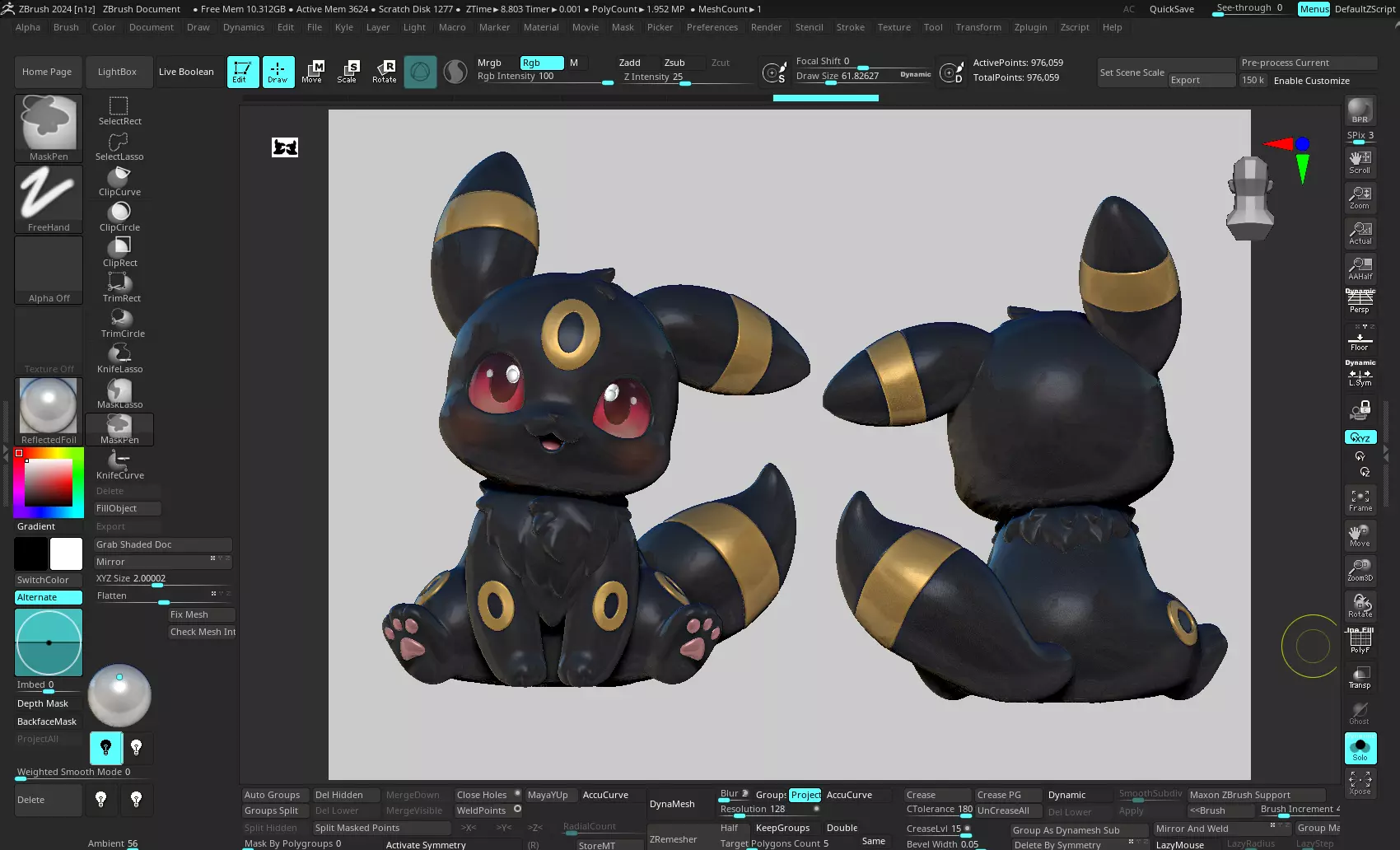Choose the ClipRect brush
This screenshot has width=1400, height=850.
[119, 252]
